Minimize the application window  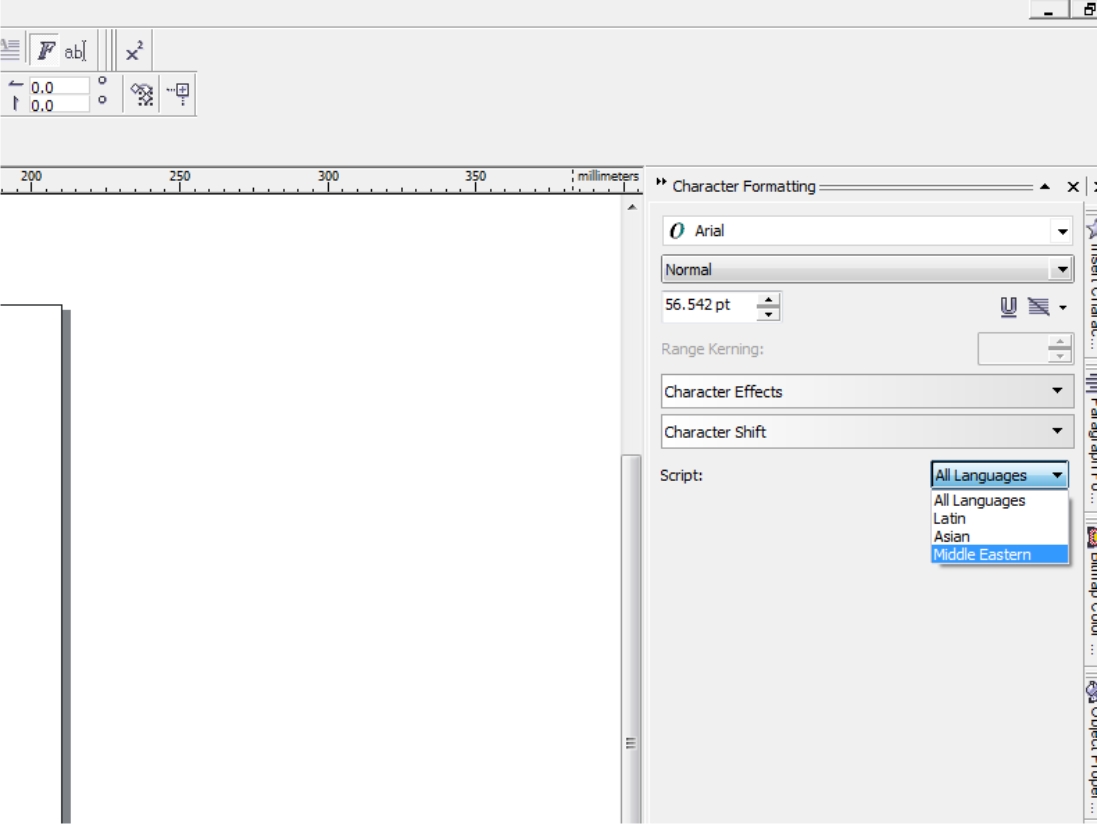coord(1048,10)
